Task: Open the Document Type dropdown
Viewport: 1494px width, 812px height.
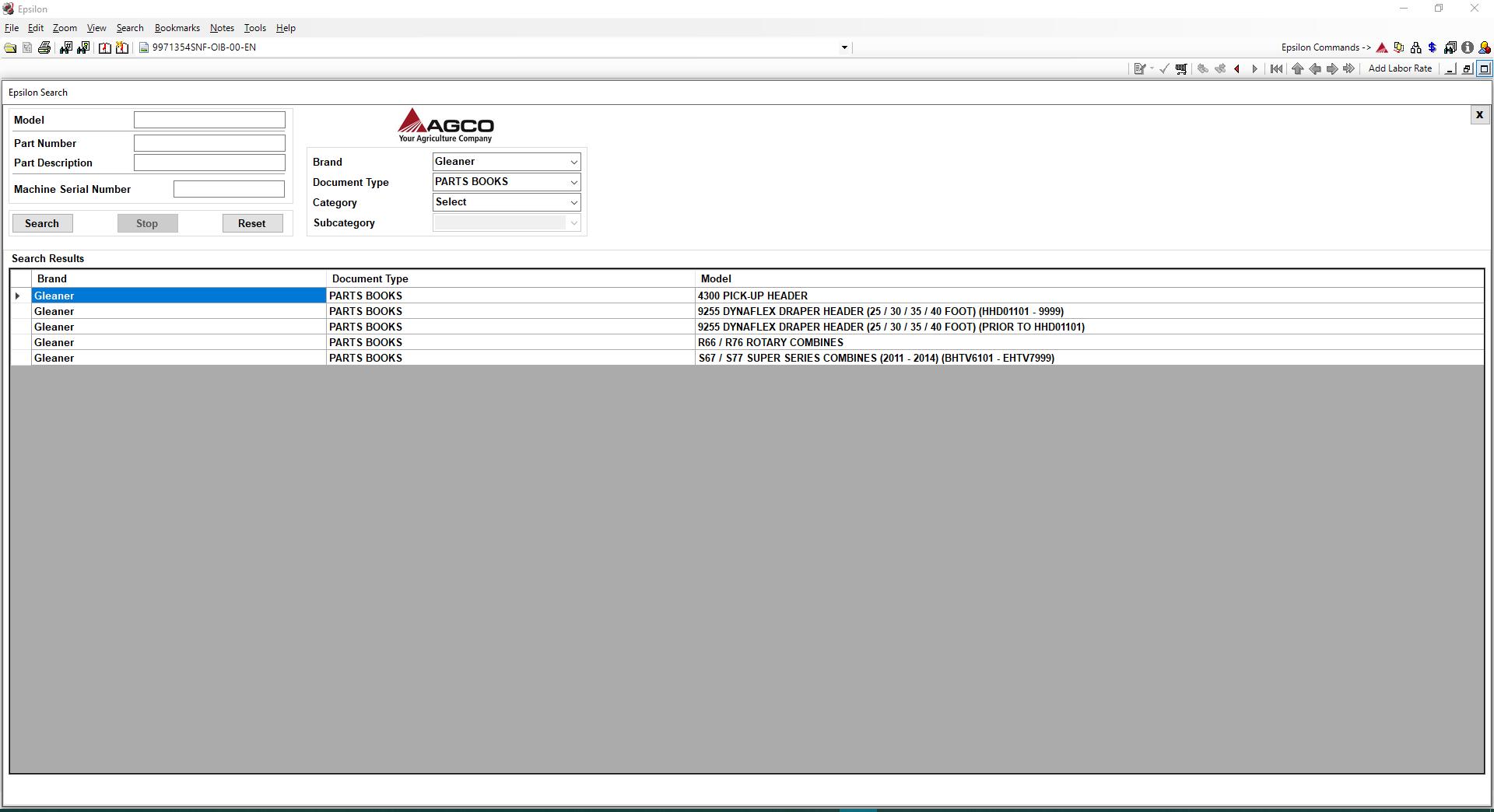Action: [x=507, y=182]
